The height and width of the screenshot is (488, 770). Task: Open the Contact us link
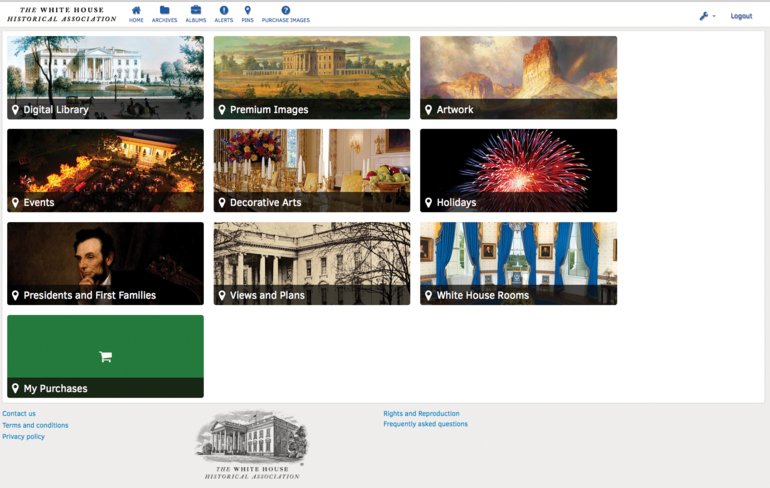tap(19, 413)
